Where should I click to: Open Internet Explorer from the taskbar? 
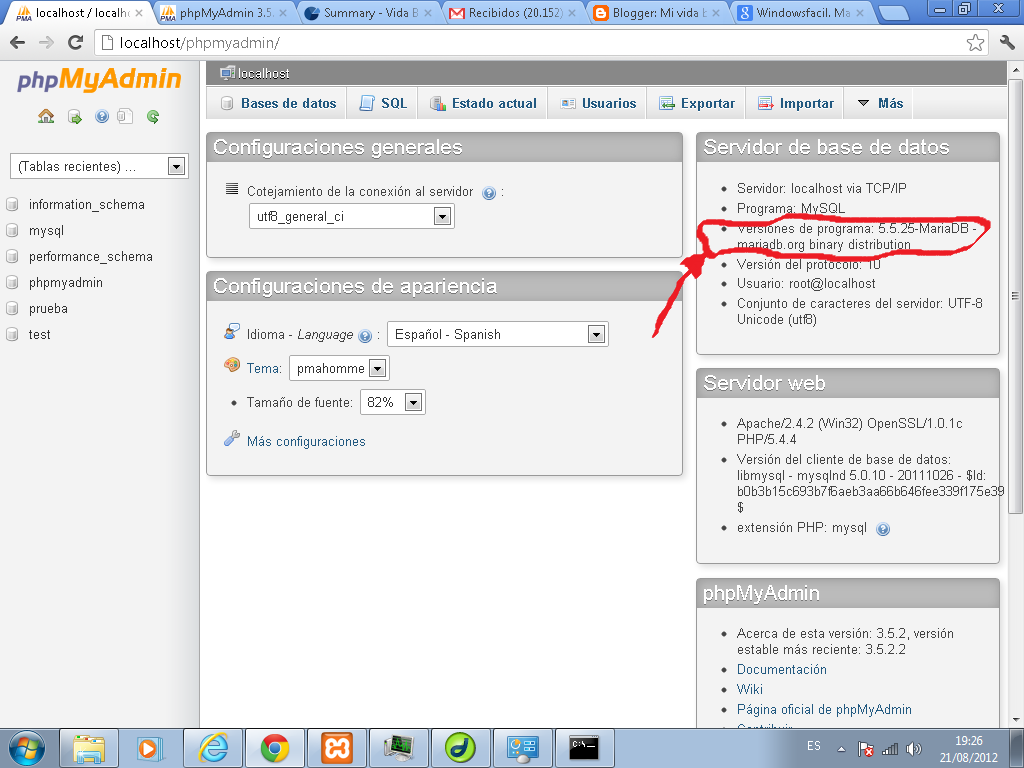pyautogui.click(x=213, y=748)
